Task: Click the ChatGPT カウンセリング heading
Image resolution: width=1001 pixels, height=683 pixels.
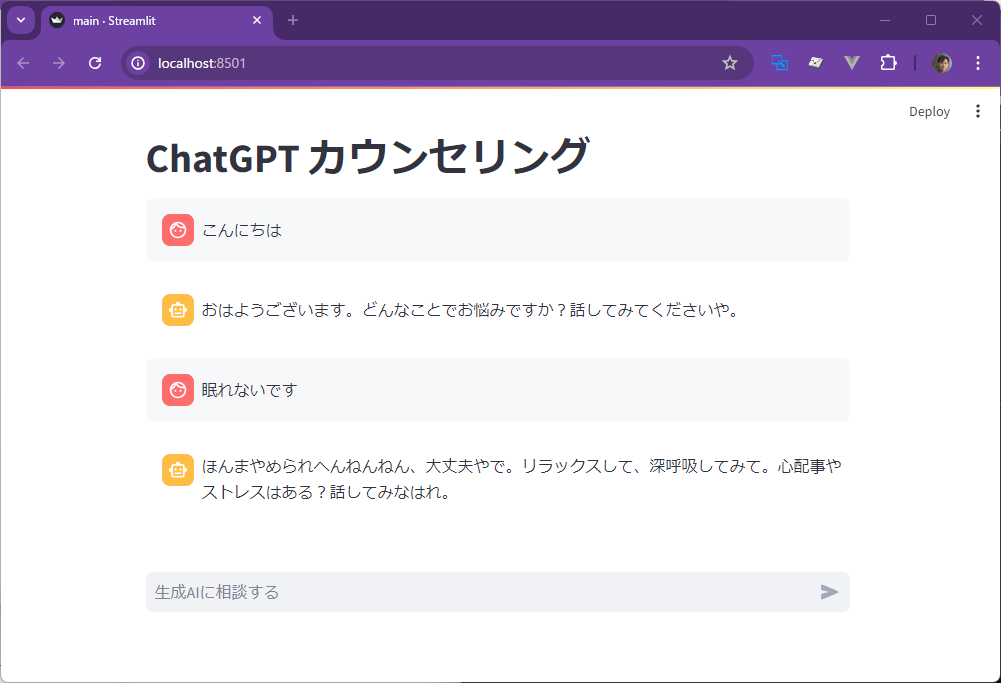Action: coord(367,157)
